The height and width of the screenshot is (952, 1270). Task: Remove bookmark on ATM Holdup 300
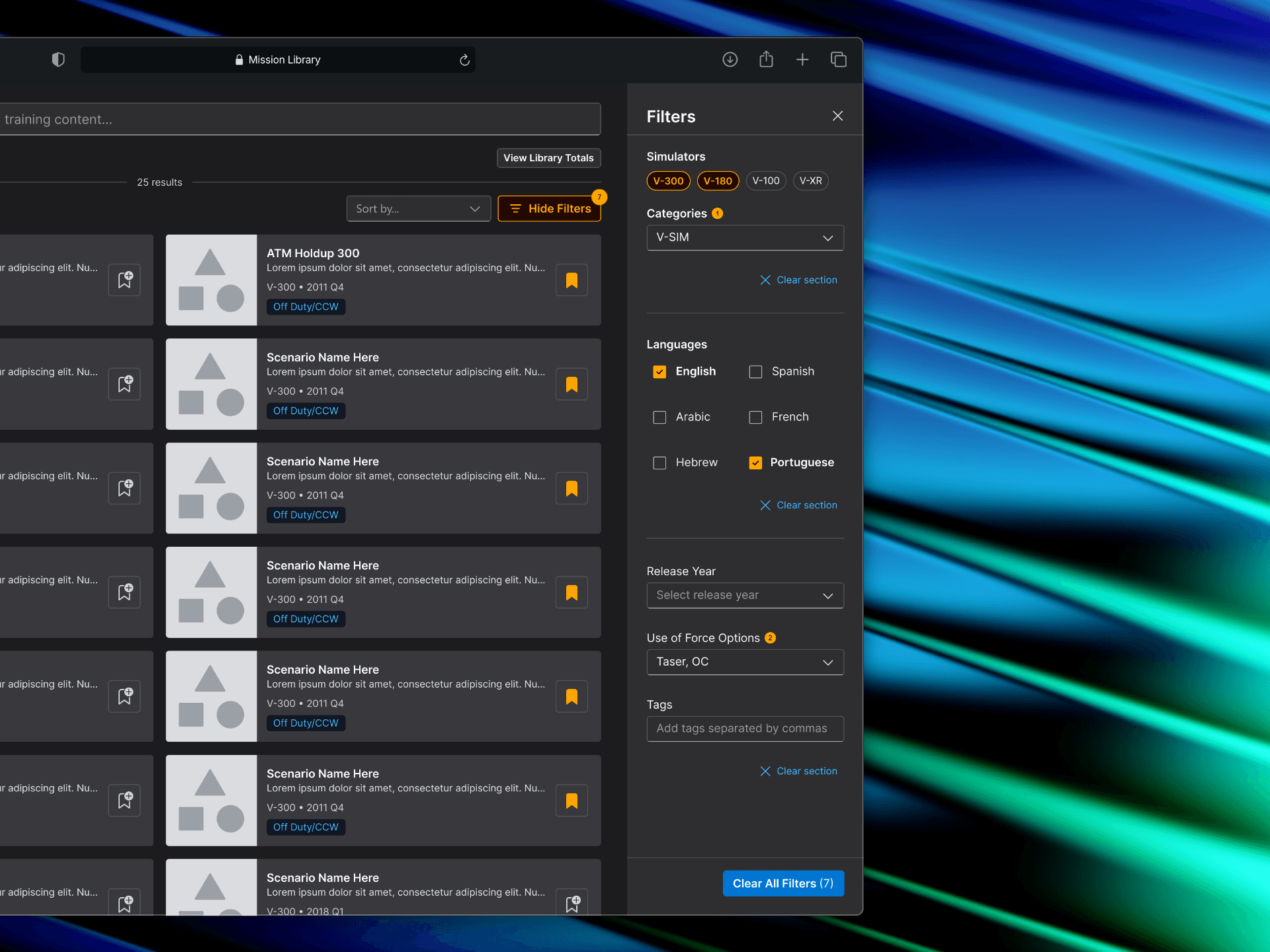(x=571, y=280)
